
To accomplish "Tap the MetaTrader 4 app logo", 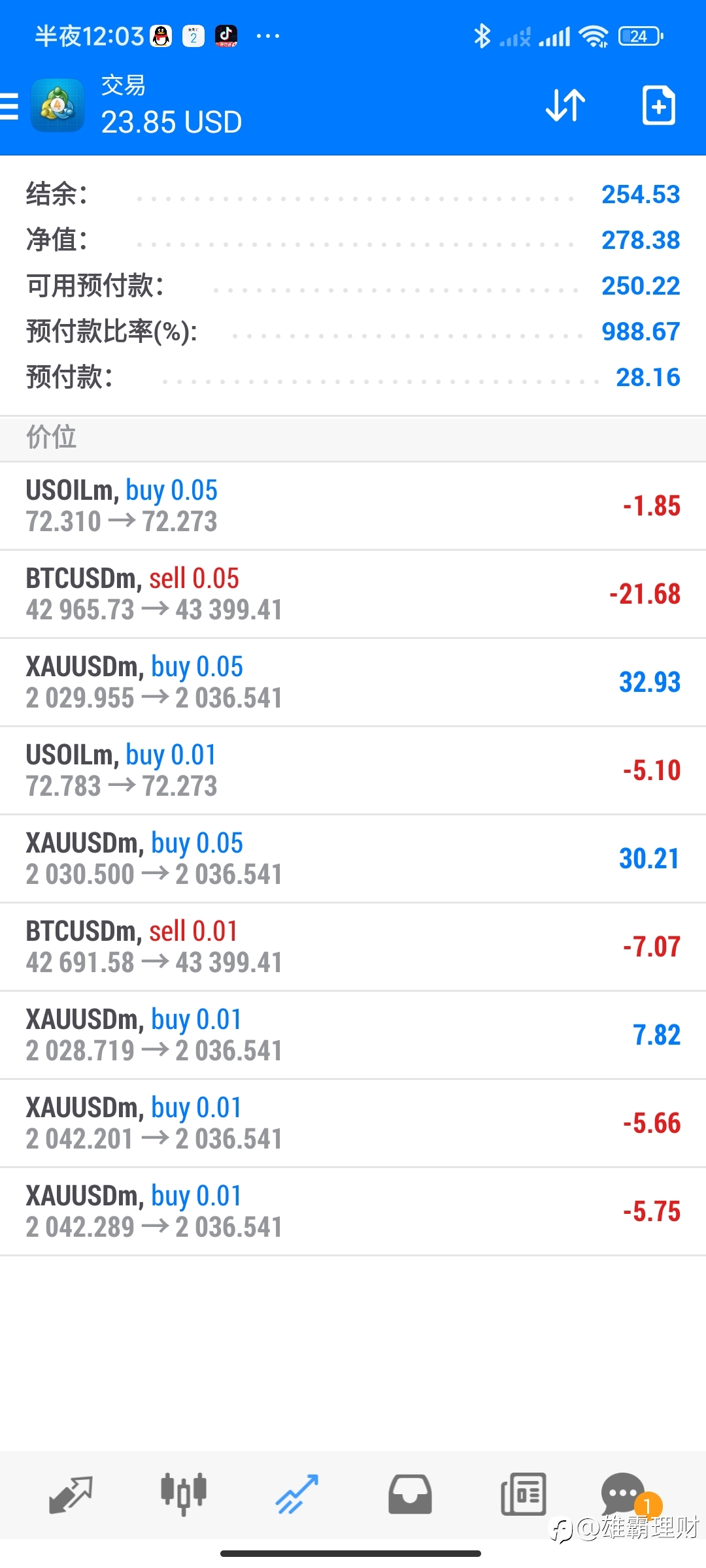I will (x=58, y=105).
